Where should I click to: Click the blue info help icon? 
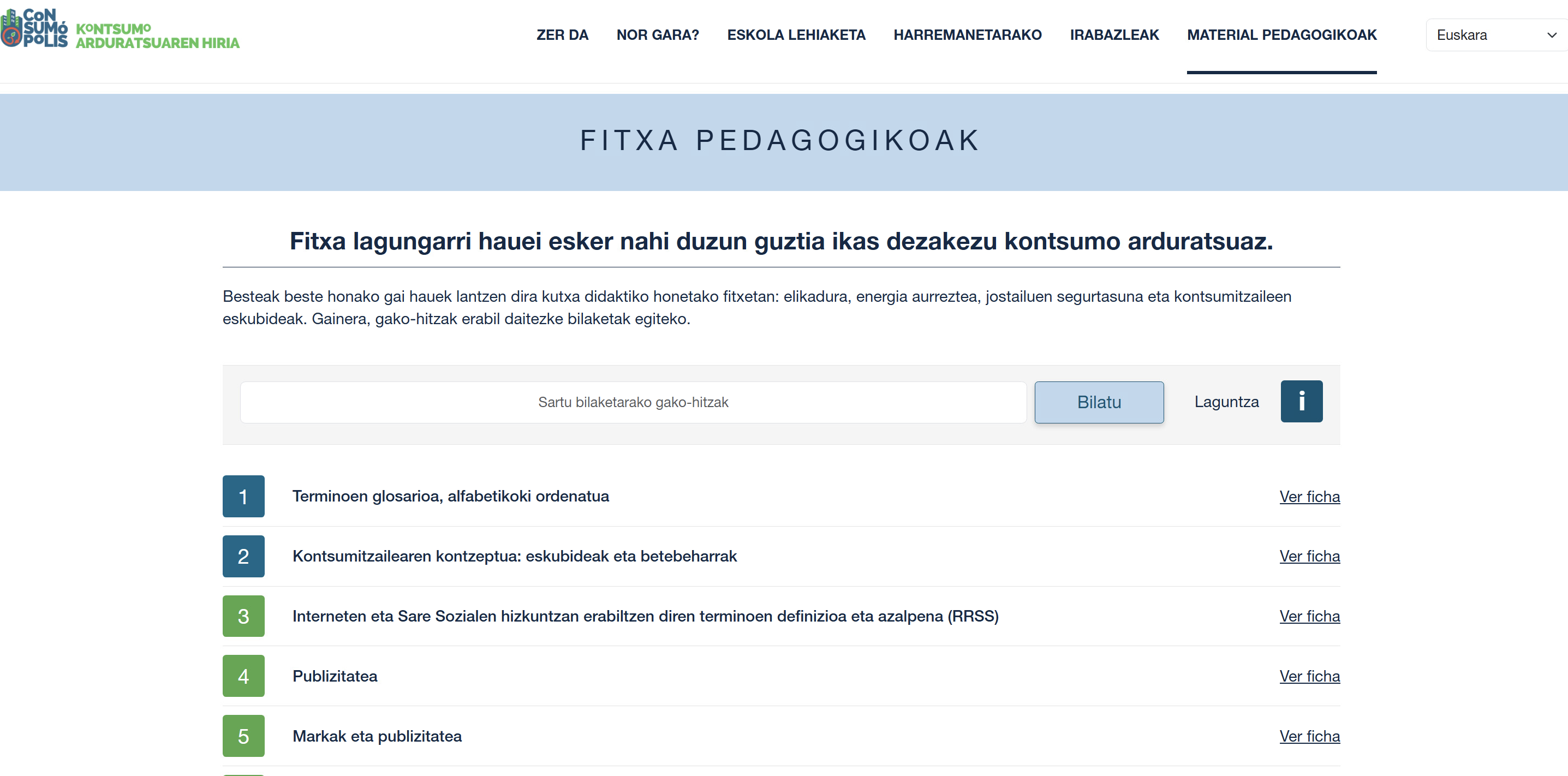1302,401
